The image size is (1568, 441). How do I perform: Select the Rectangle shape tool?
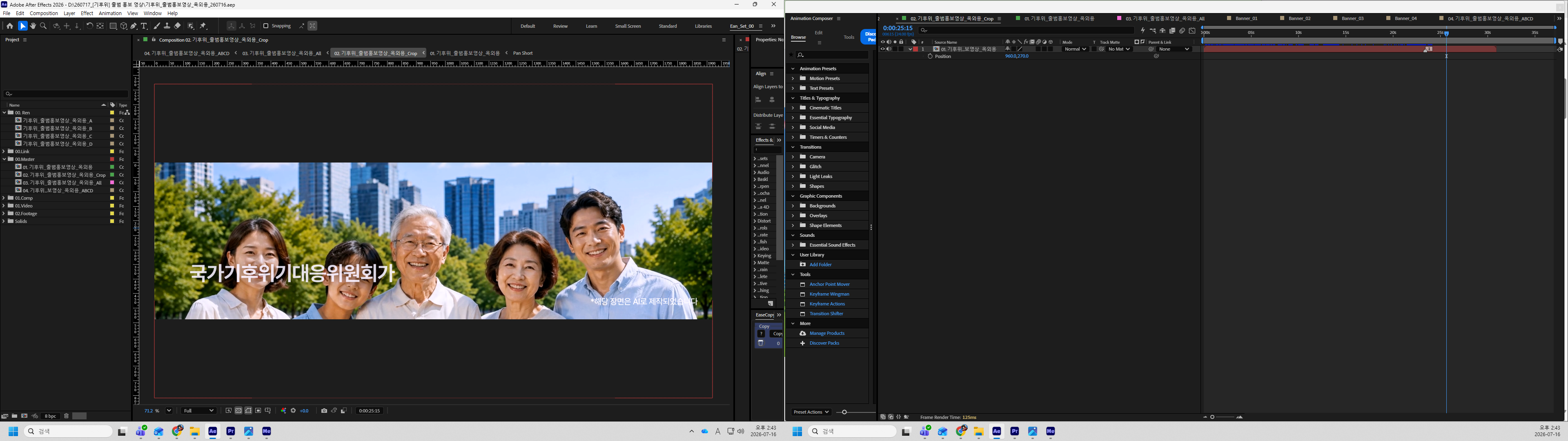(x=113, y=26)
